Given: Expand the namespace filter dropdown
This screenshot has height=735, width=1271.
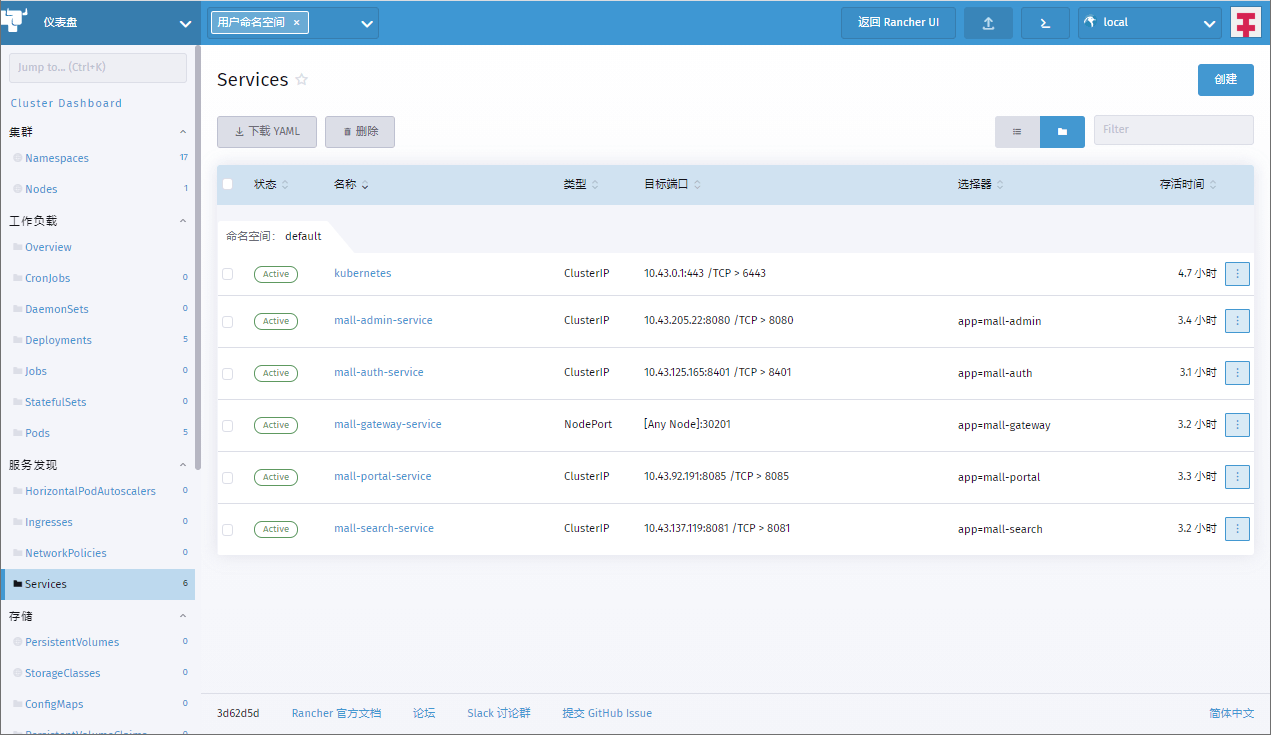Looking at the screenshot, I should click(366, 23).
